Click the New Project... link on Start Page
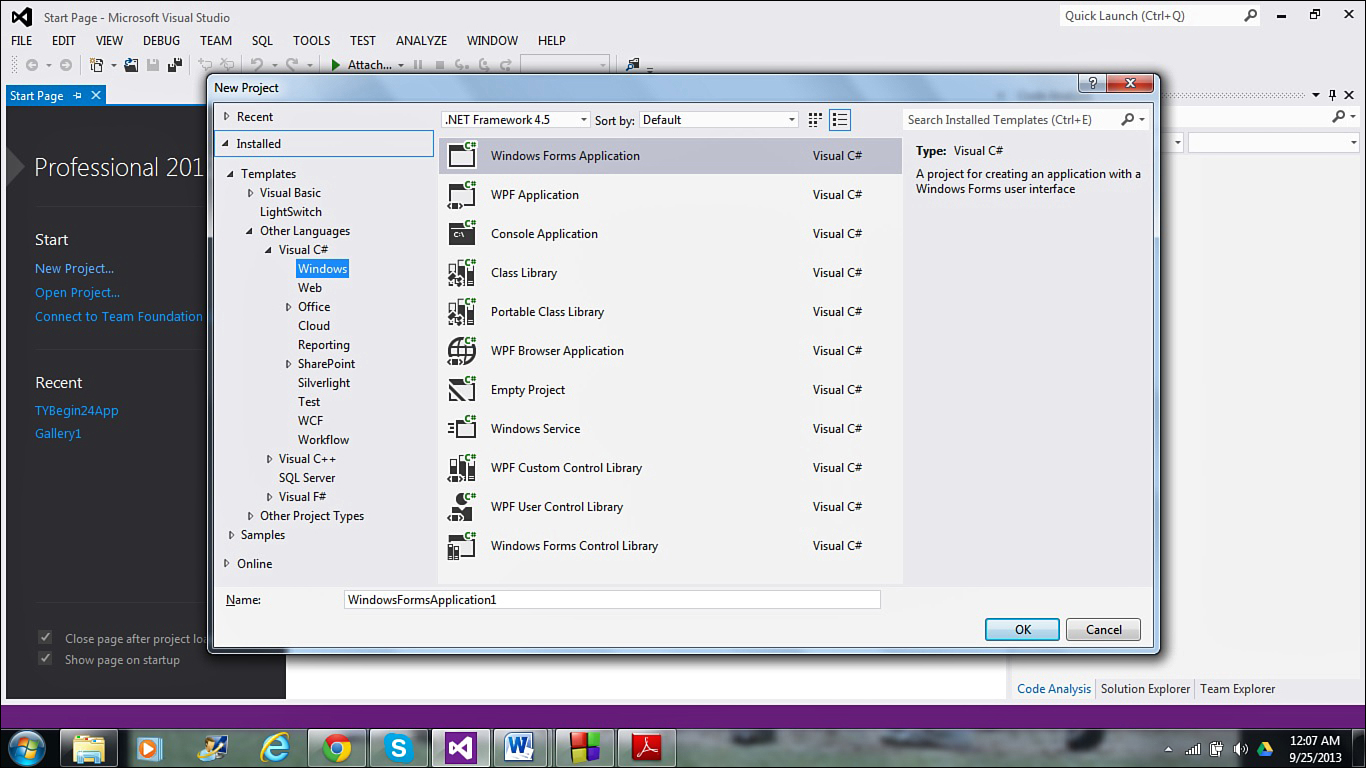 75,269
